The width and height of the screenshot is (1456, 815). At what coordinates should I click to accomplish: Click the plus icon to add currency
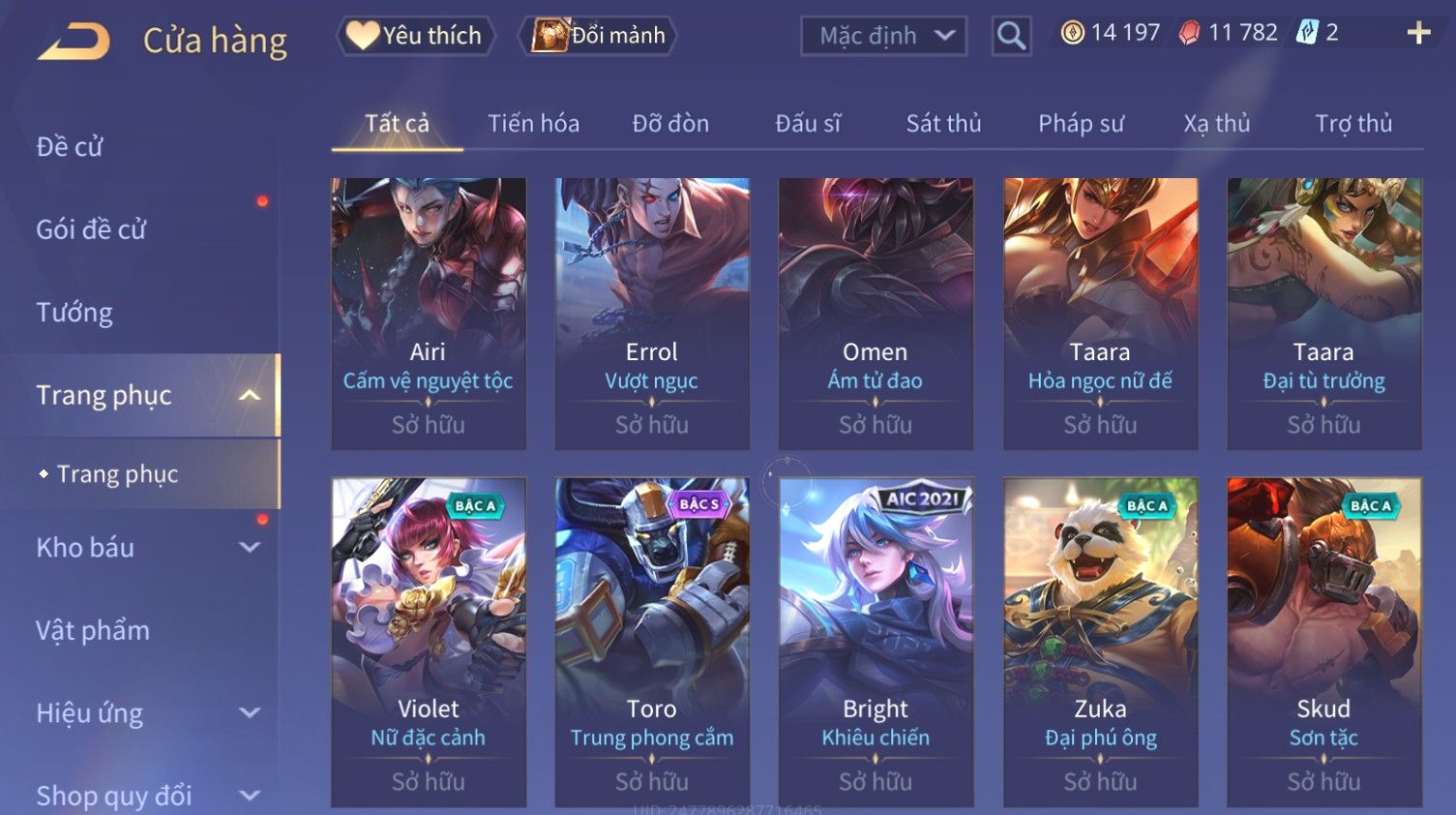[x=1418, y=33]
